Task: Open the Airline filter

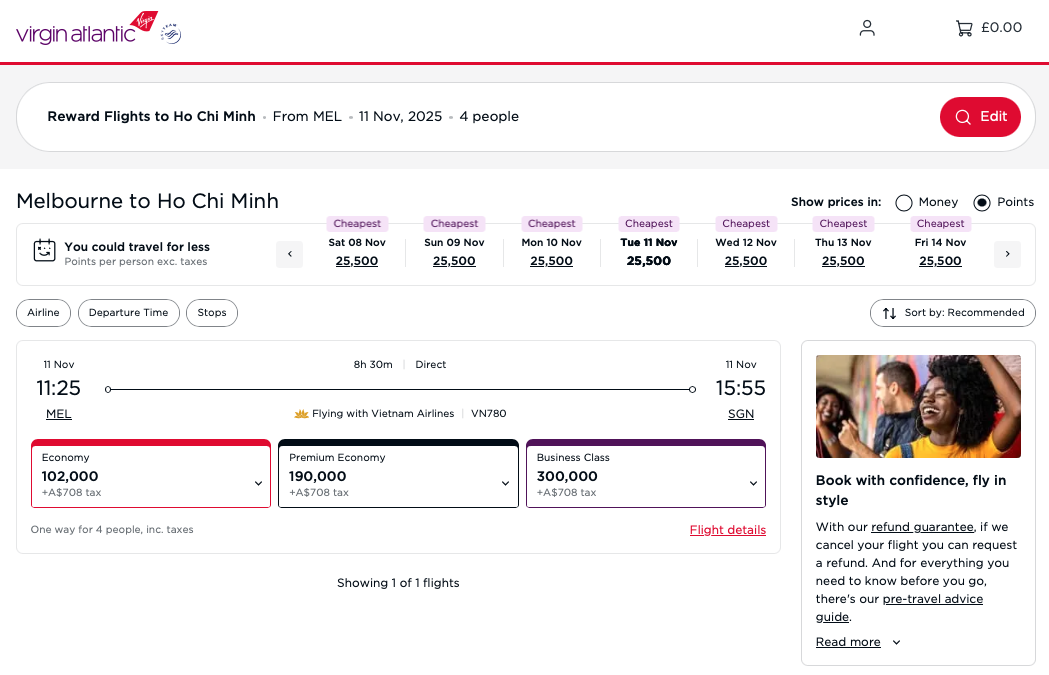Action: [x=43, y=313]
